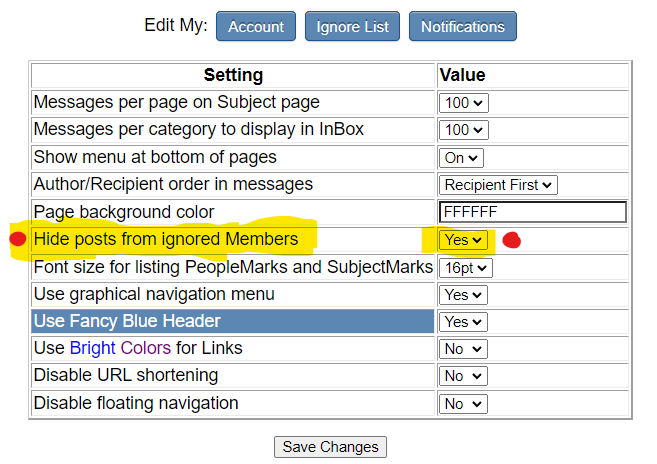657x464 pixels.
Task: Open the Use Fancy Blue Header dropdown
Action: click(464, 322)
